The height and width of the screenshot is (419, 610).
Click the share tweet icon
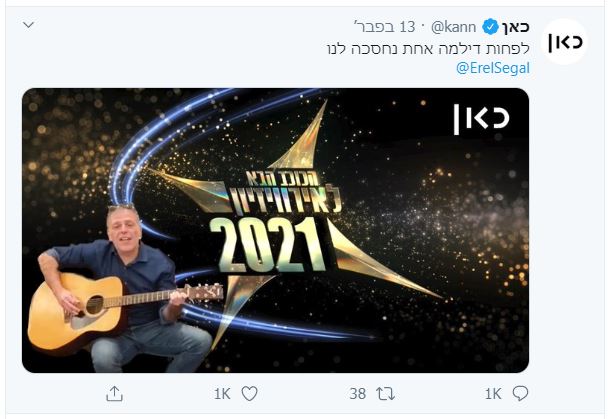pos(115,393)
